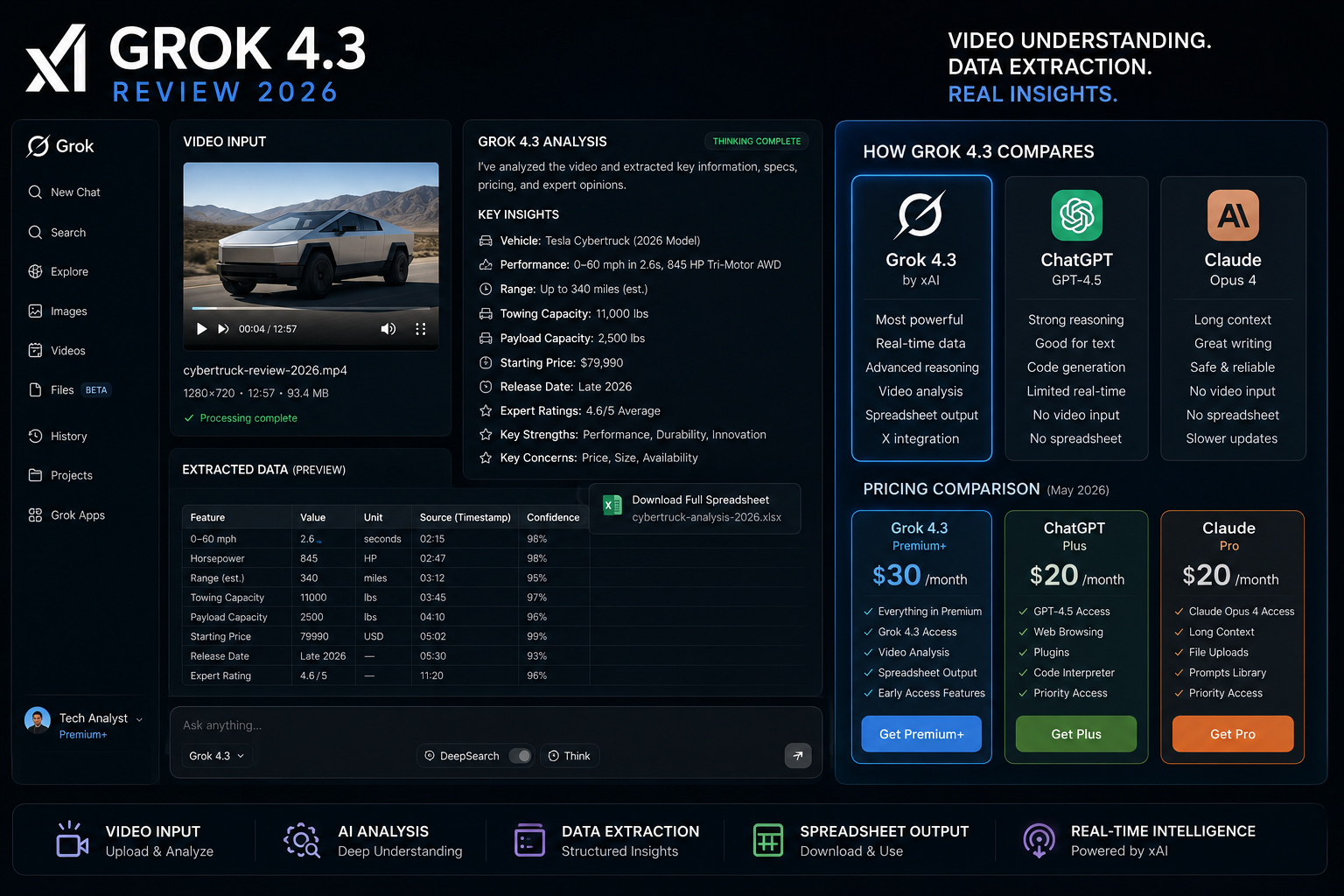Screen dimensions: 1344x896
Task: Open the Grok 4.3 model dropdown
Action: [x=217, y=756]
